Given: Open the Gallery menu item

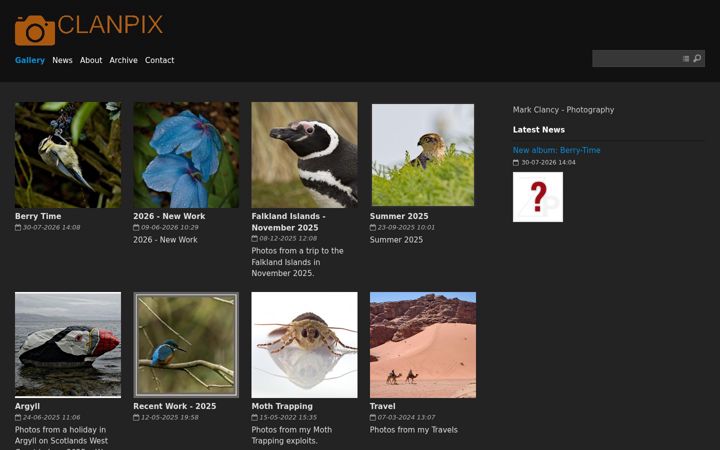Looking at the screenshot, I should 30,60.
